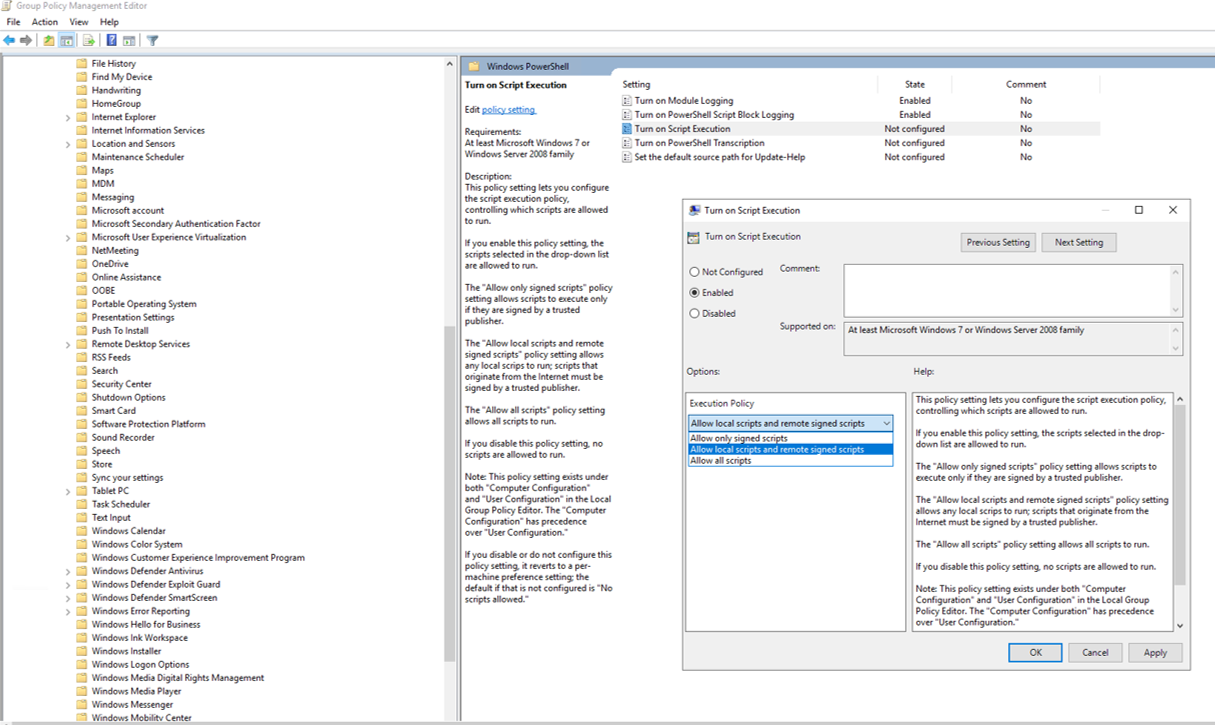
Task: Select the Not Configured radio button
Action: tap(695, 272)
